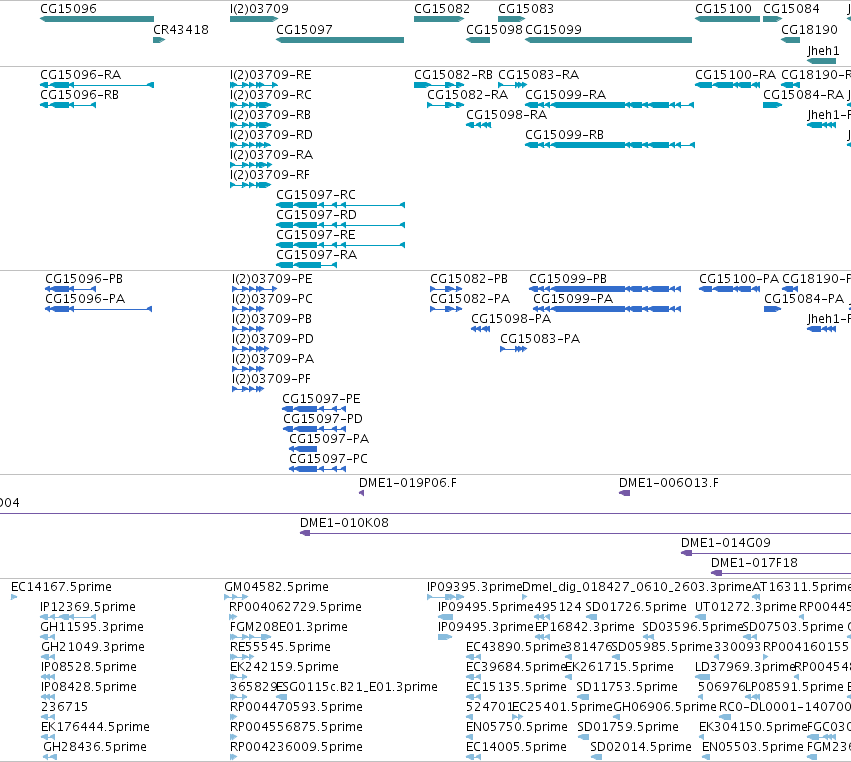Select protein CG15100-PA
The height and width of the screenshot is (762, 851).
[x=739, y=278]
